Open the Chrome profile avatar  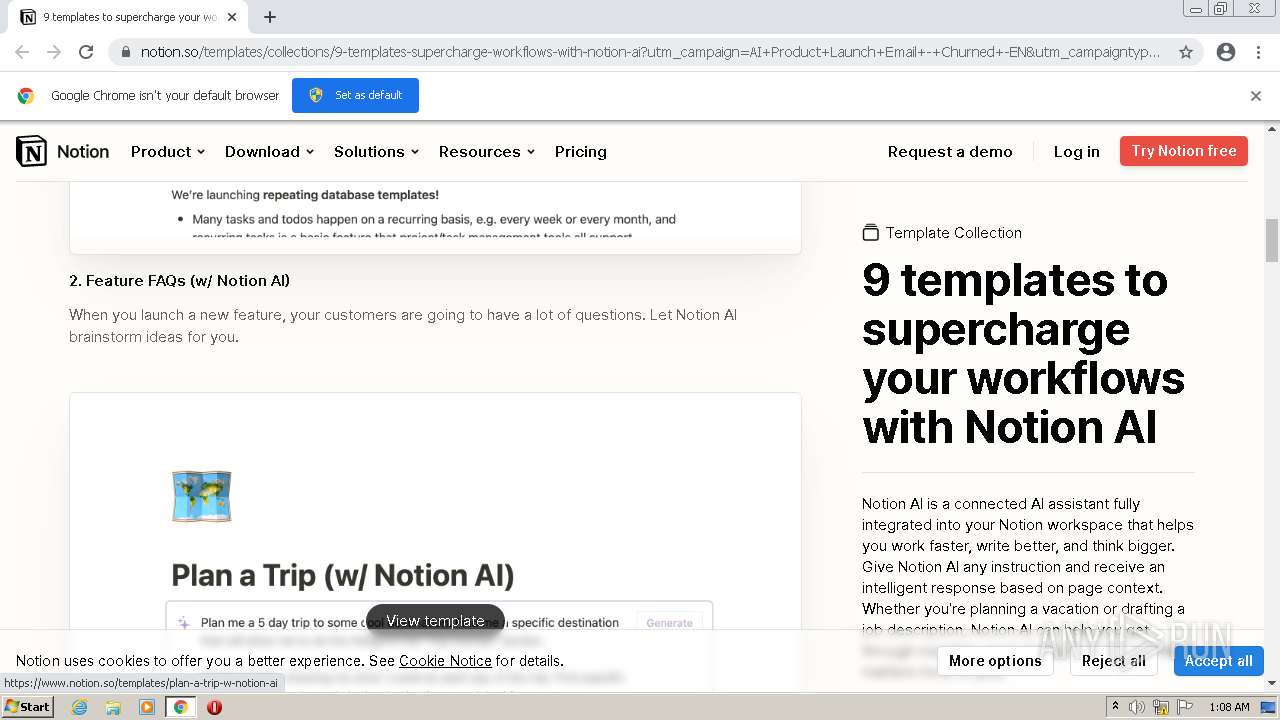click(x=1226, y=52)
